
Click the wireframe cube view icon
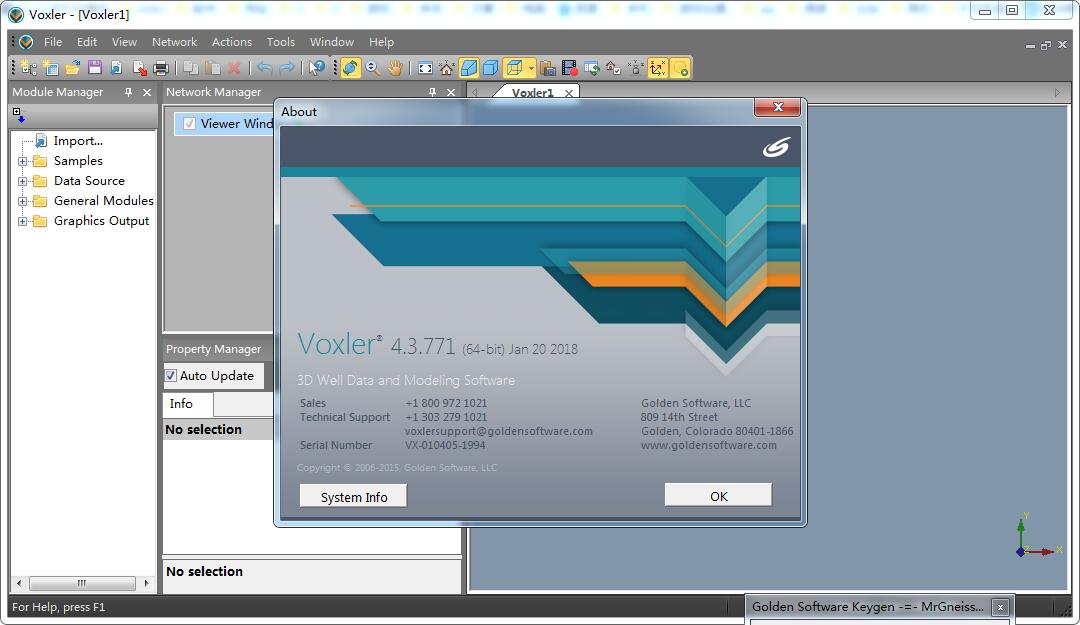point(514,68)
